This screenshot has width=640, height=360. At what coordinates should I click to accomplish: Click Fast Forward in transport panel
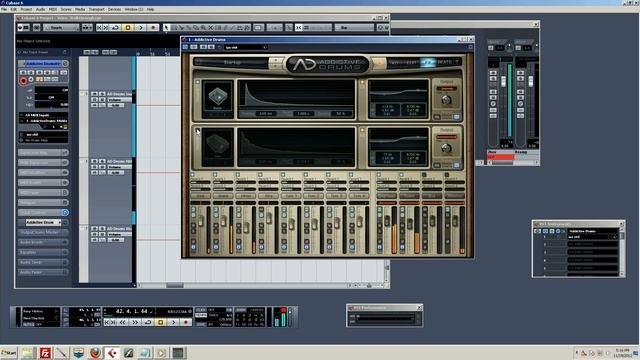click(135, 322)
